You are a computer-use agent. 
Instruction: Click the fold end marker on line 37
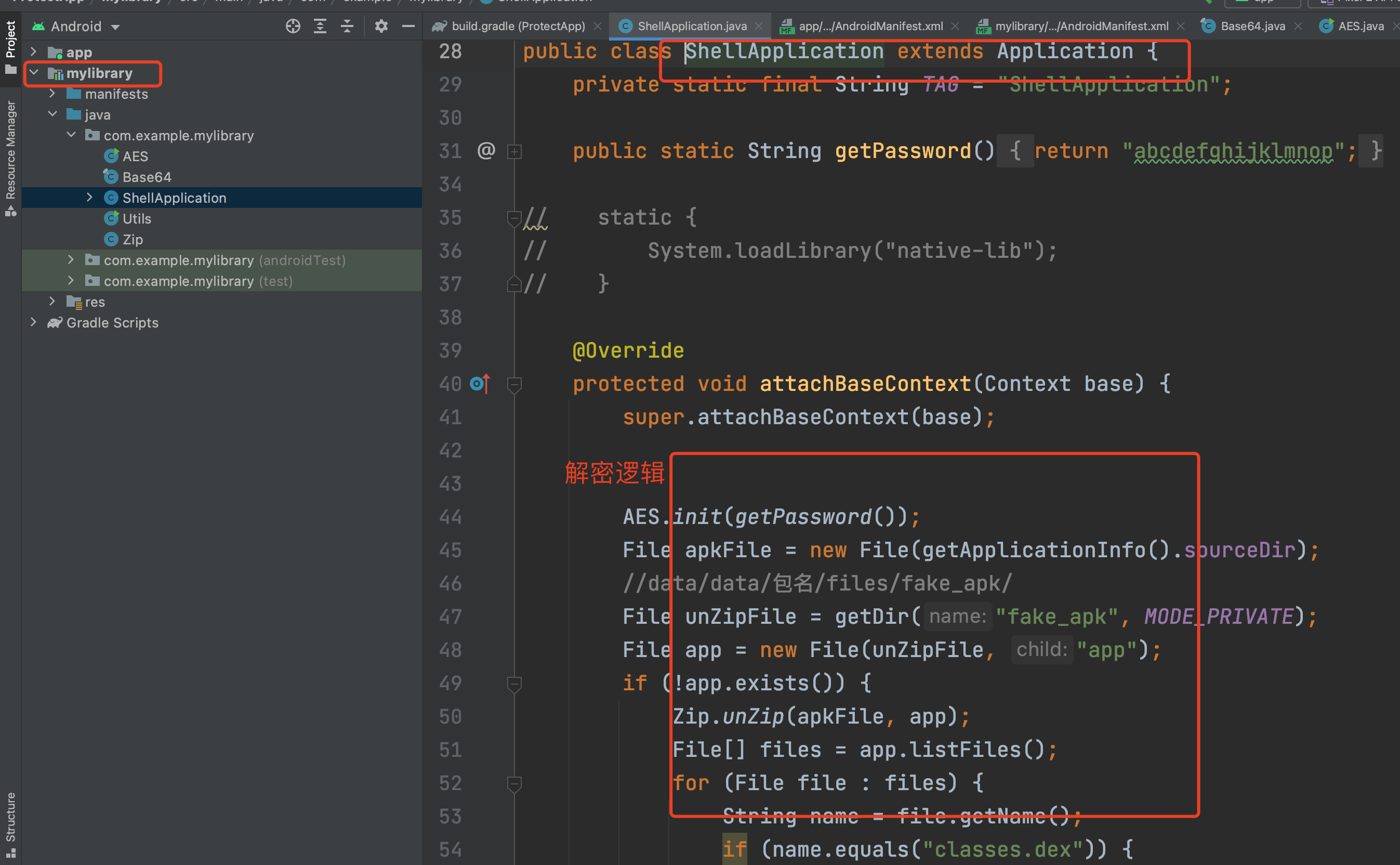point(514,284)
